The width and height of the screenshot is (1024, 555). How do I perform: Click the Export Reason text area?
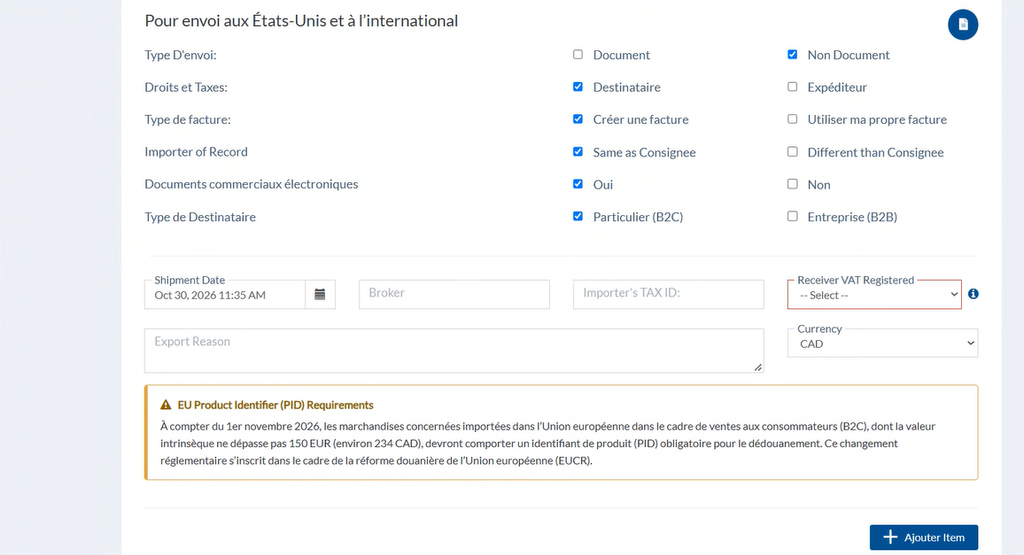[454, 351]
